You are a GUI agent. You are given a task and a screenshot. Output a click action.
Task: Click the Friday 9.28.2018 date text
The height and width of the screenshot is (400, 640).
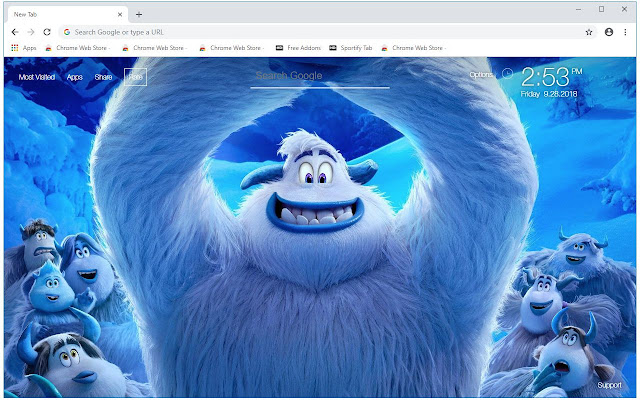549,94
